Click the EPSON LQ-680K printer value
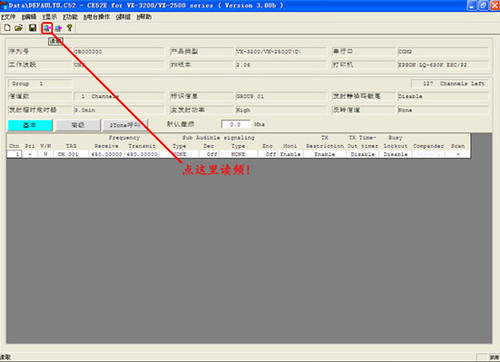The width and height of the screenshot is (500, 362). point(443,65)
